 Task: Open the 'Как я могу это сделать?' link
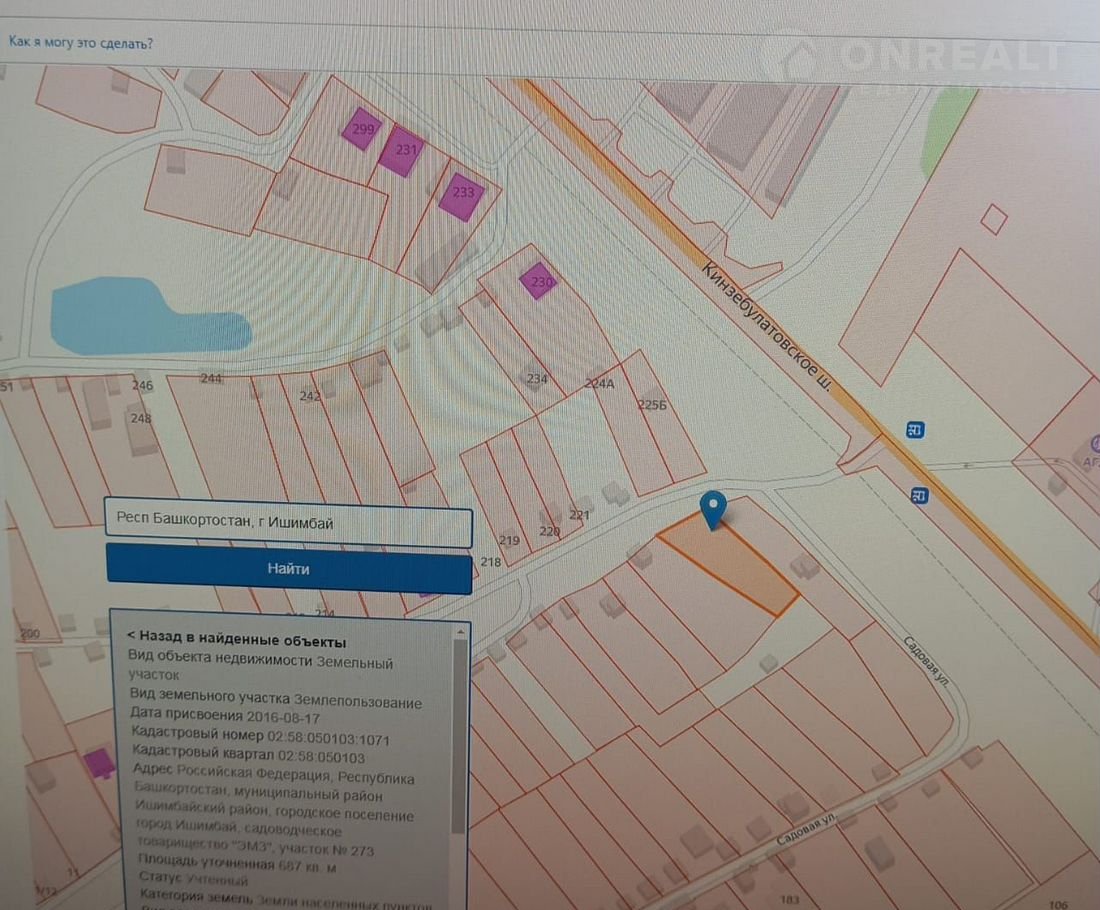pos(81,43)
